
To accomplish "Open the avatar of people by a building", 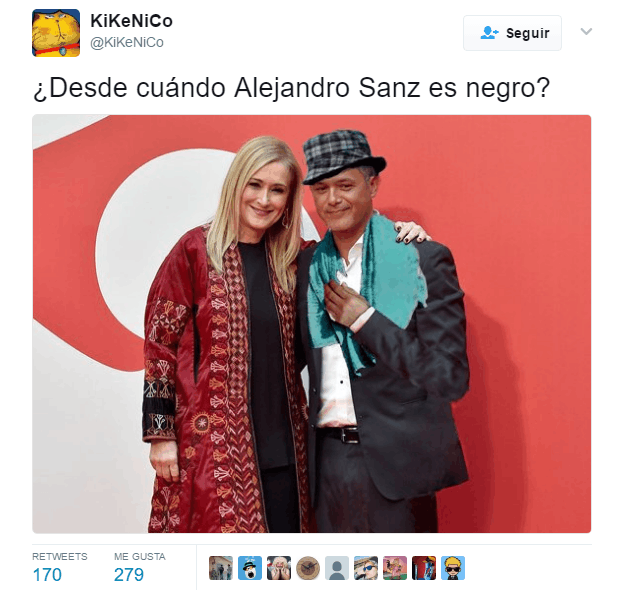I will point(221,568).
